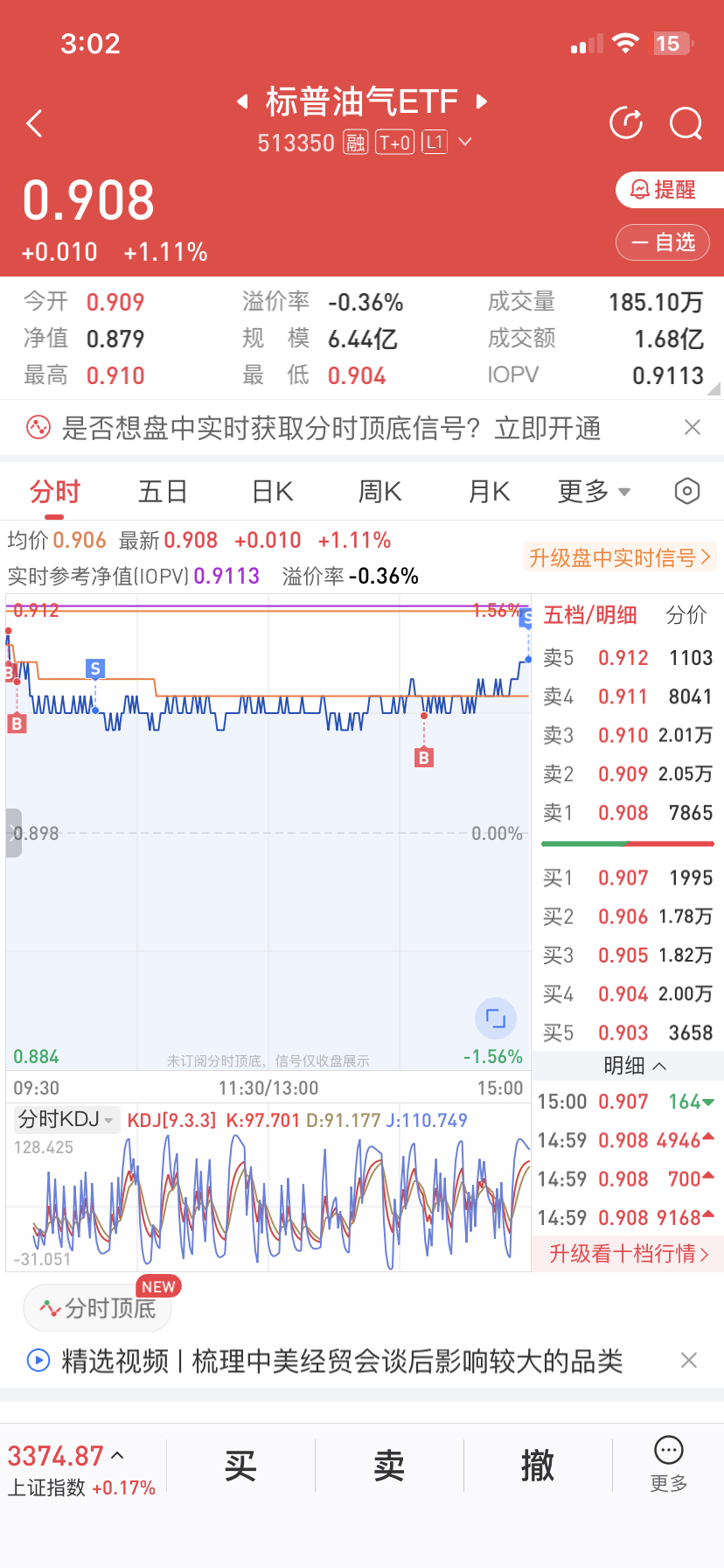The height and width of the screenshot is (1568, 724).
Task: Open the 分时KDJ indicator dropdown
Action: [66, 1119]
